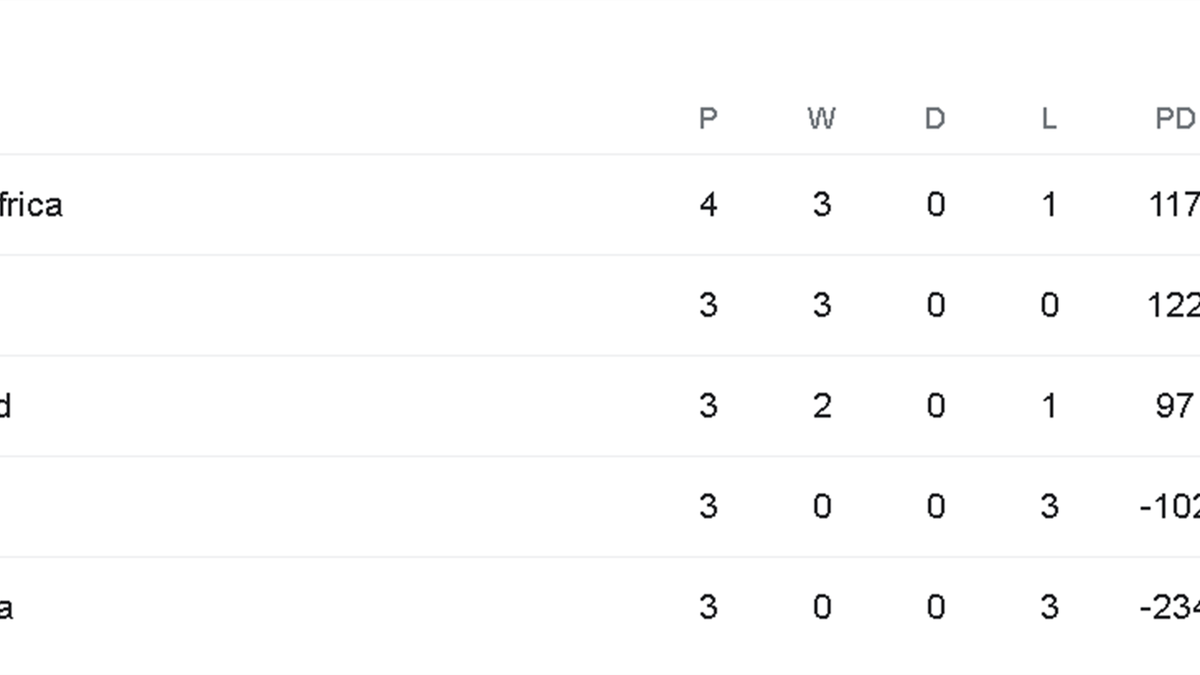Click the L column header

pos(1048,119)
